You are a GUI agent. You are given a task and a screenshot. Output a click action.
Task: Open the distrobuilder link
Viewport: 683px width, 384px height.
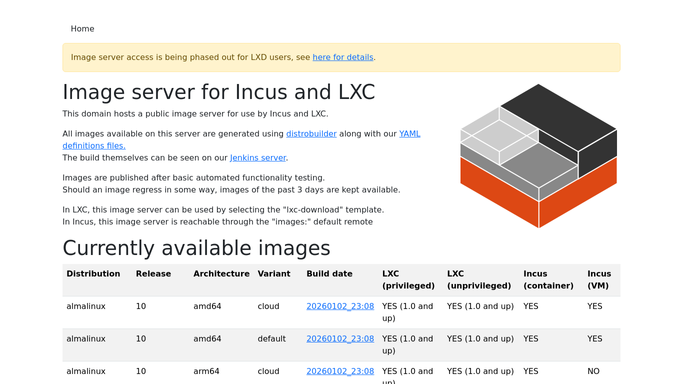coord(311,134)
